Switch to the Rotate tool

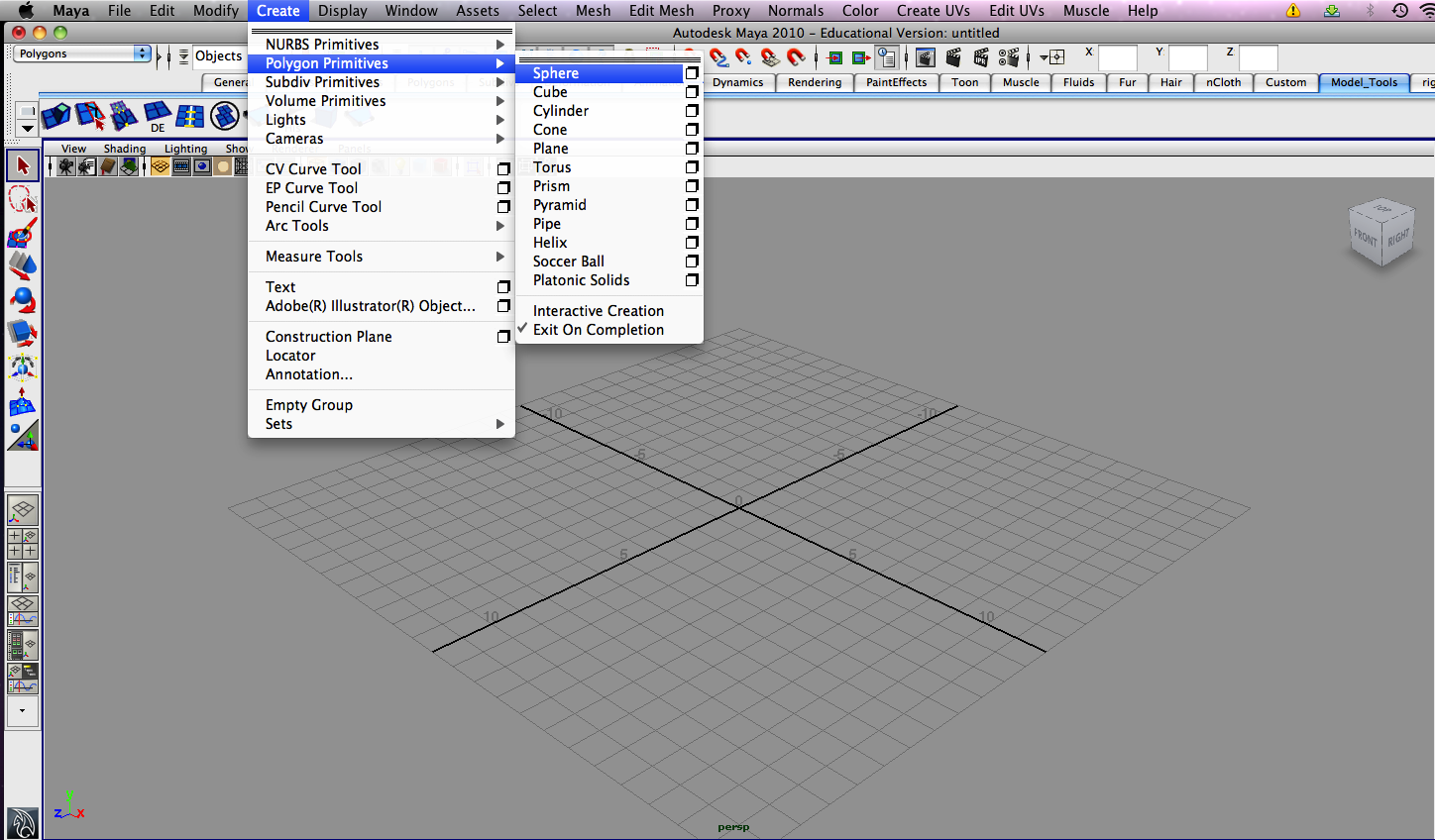point(22,300)
